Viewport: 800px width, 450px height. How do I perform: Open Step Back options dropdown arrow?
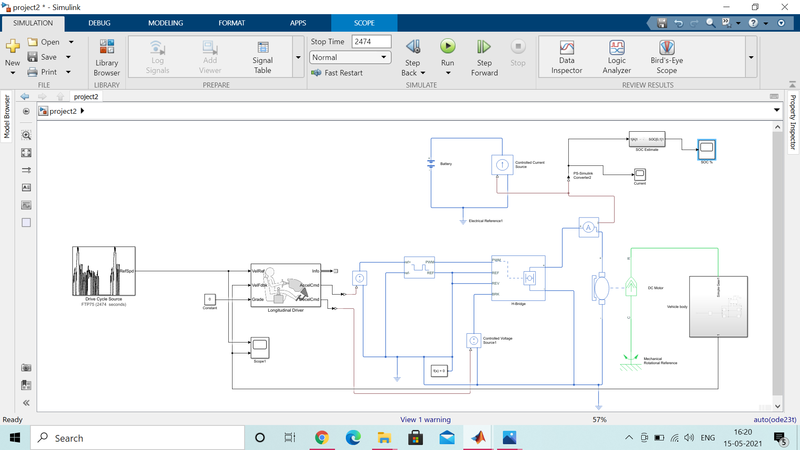pos(423,73)
